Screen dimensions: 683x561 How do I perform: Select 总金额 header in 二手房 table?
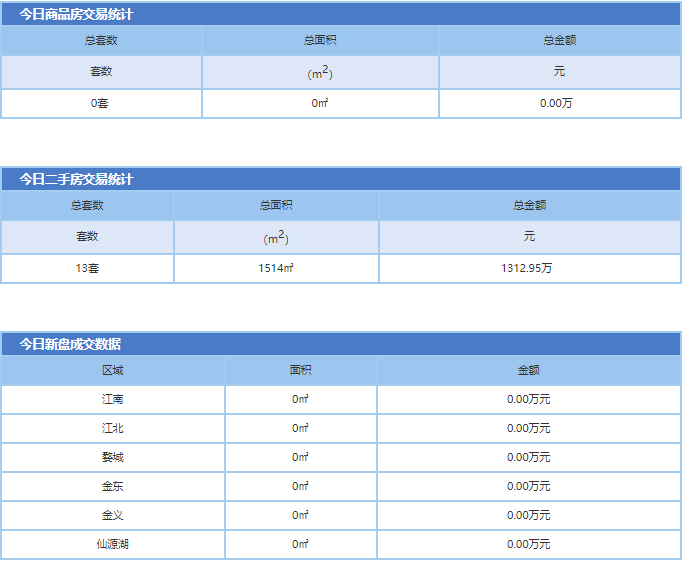pyautogui.click(x=530, y=205)
